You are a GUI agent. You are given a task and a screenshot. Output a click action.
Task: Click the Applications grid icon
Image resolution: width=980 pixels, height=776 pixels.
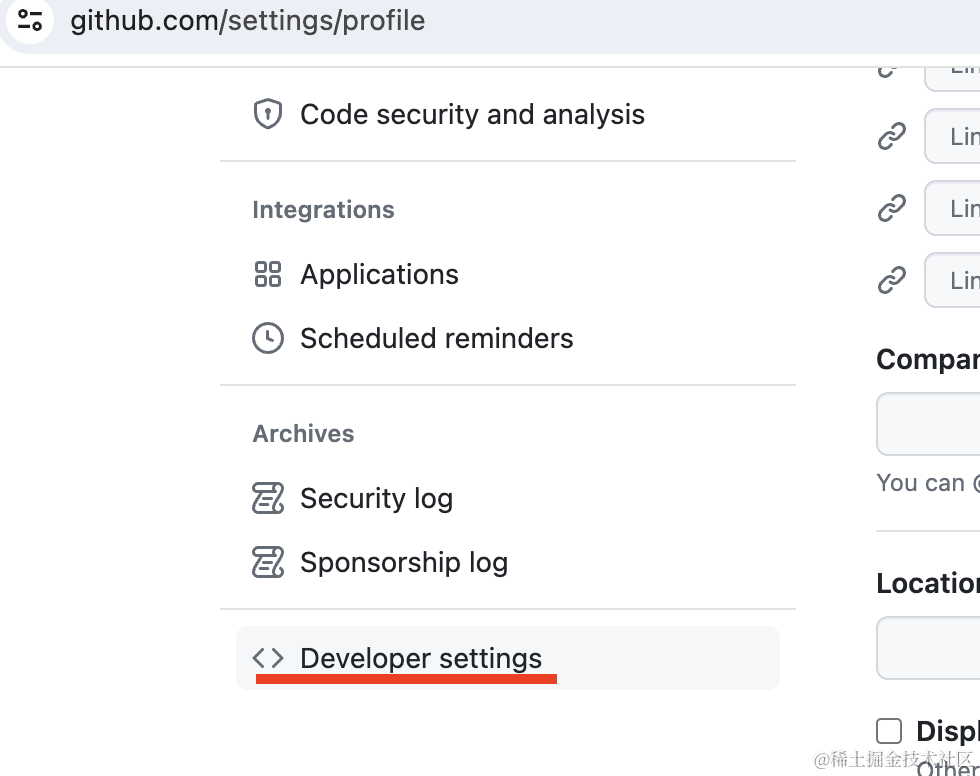(x=267, y=275)
